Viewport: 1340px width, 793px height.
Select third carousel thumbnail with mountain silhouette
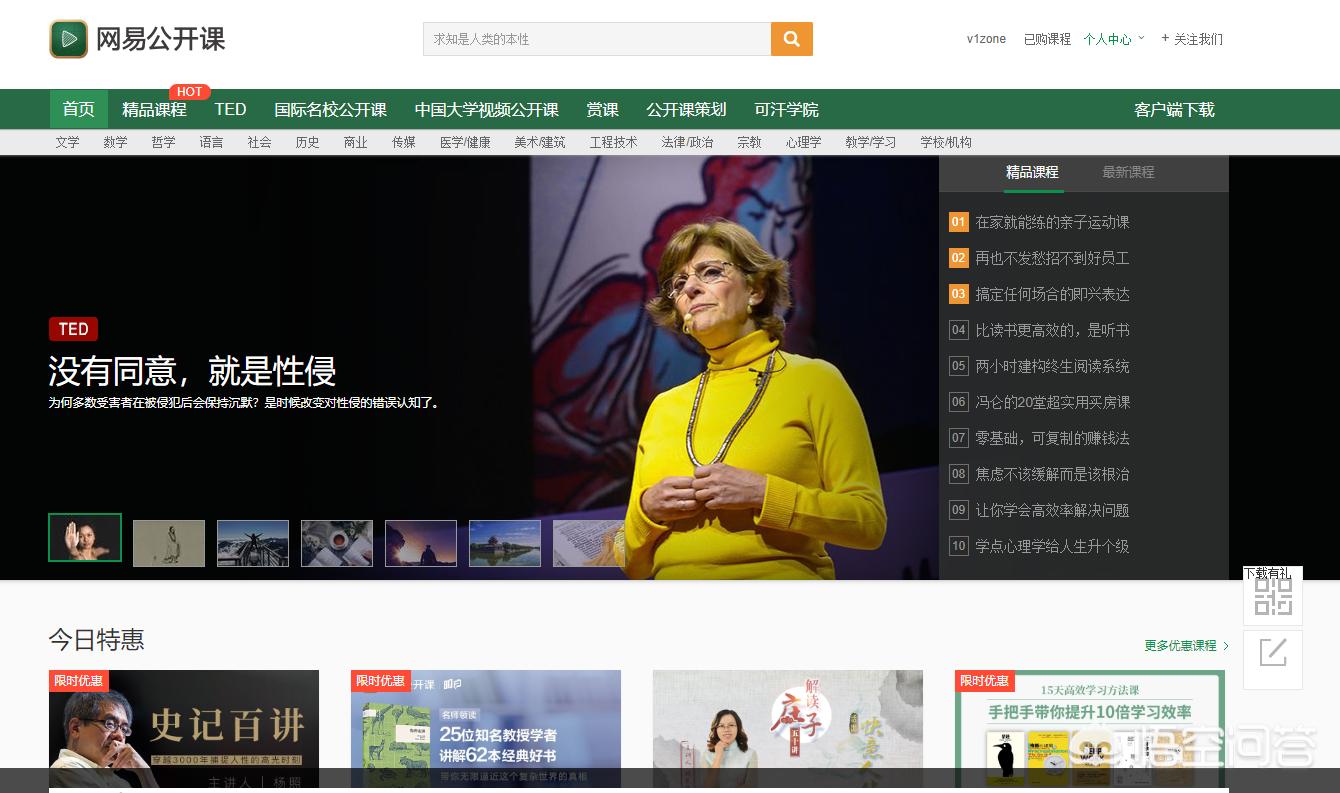pyautogui.click(x=253, y=543)
